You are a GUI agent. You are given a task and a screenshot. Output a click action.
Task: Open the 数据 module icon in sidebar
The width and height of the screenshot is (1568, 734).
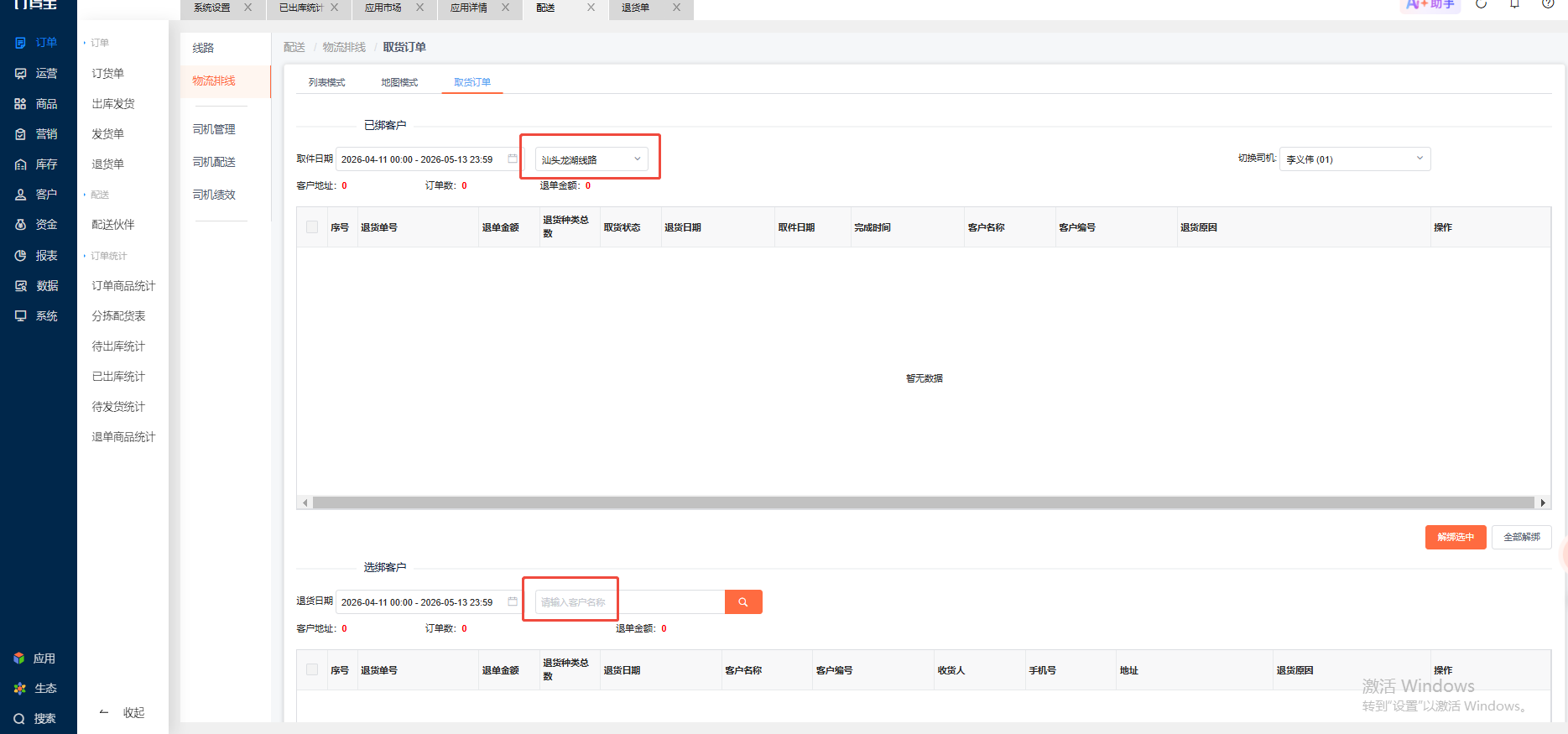[20, 286]
